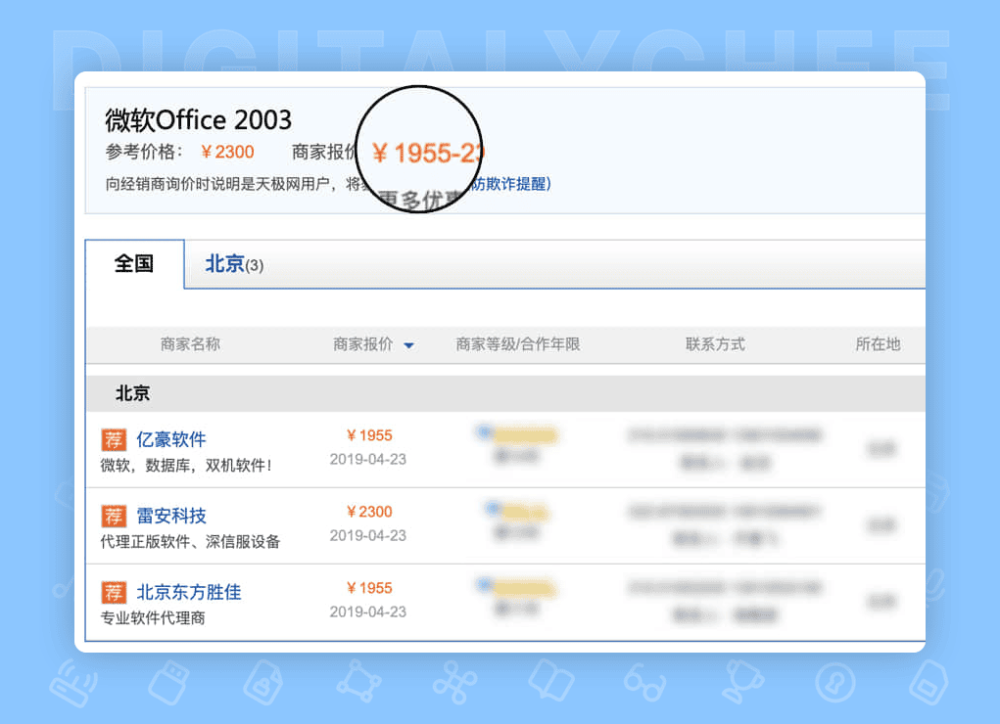Click the ¥1955 price in 亿豪软件 row
Viewport: 1000px width, 724px height.
click(369, 436)
